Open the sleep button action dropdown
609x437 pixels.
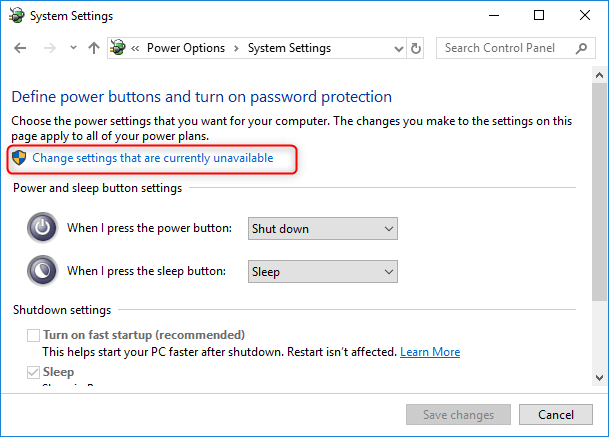322,271
